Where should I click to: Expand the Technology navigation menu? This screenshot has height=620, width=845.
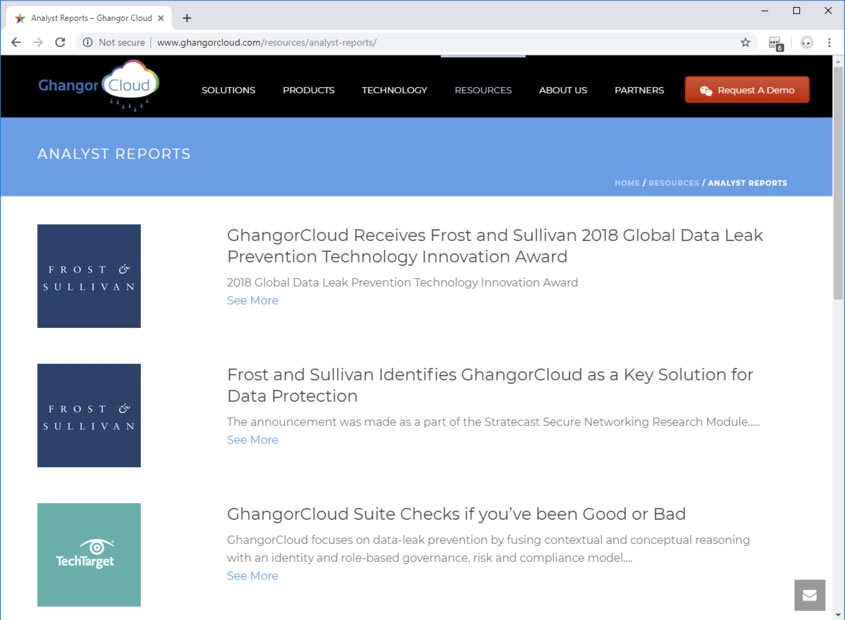tap(394, 90)
